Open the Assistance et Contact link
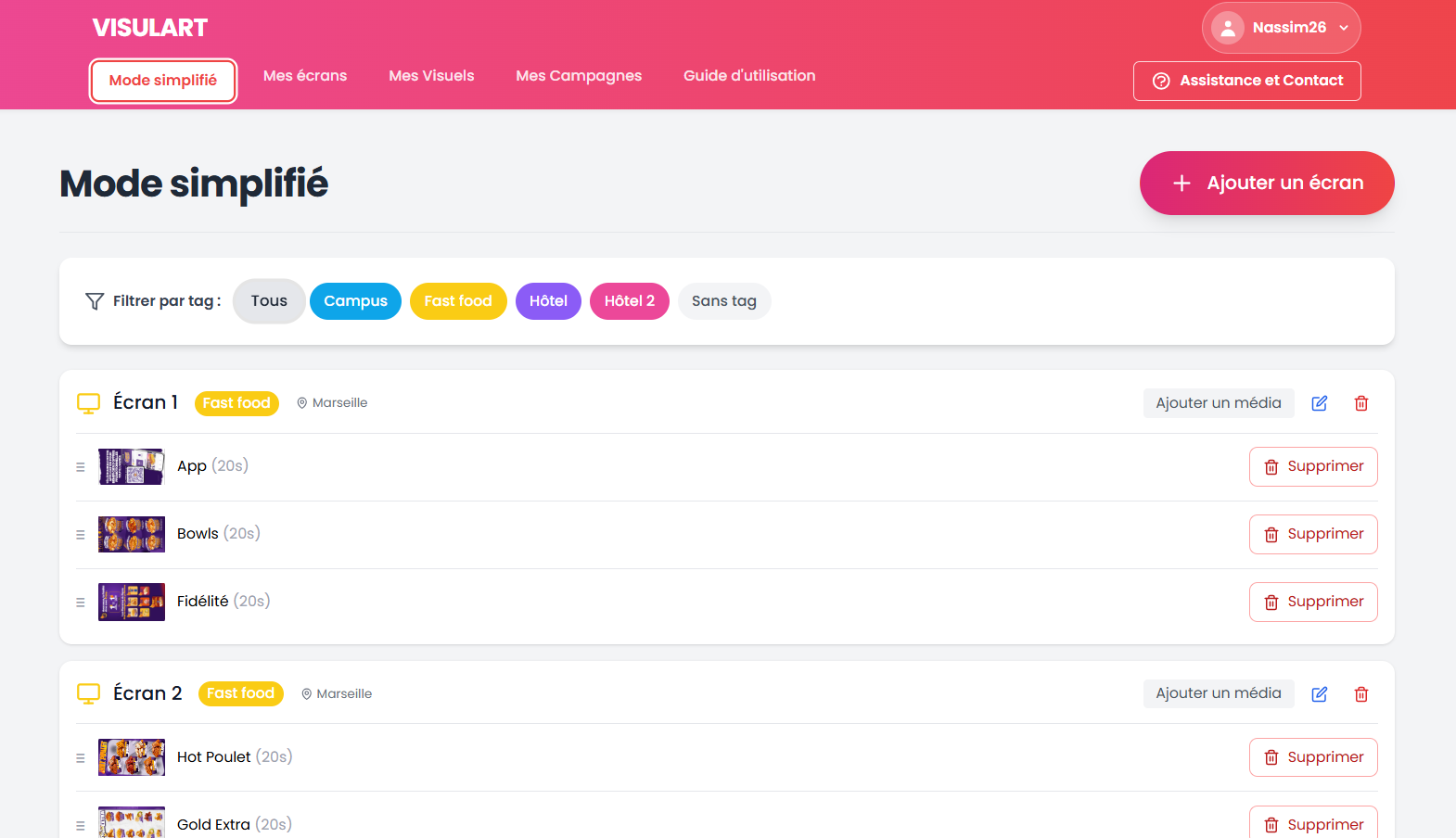1456x838 pixels. click(1246, 81)
